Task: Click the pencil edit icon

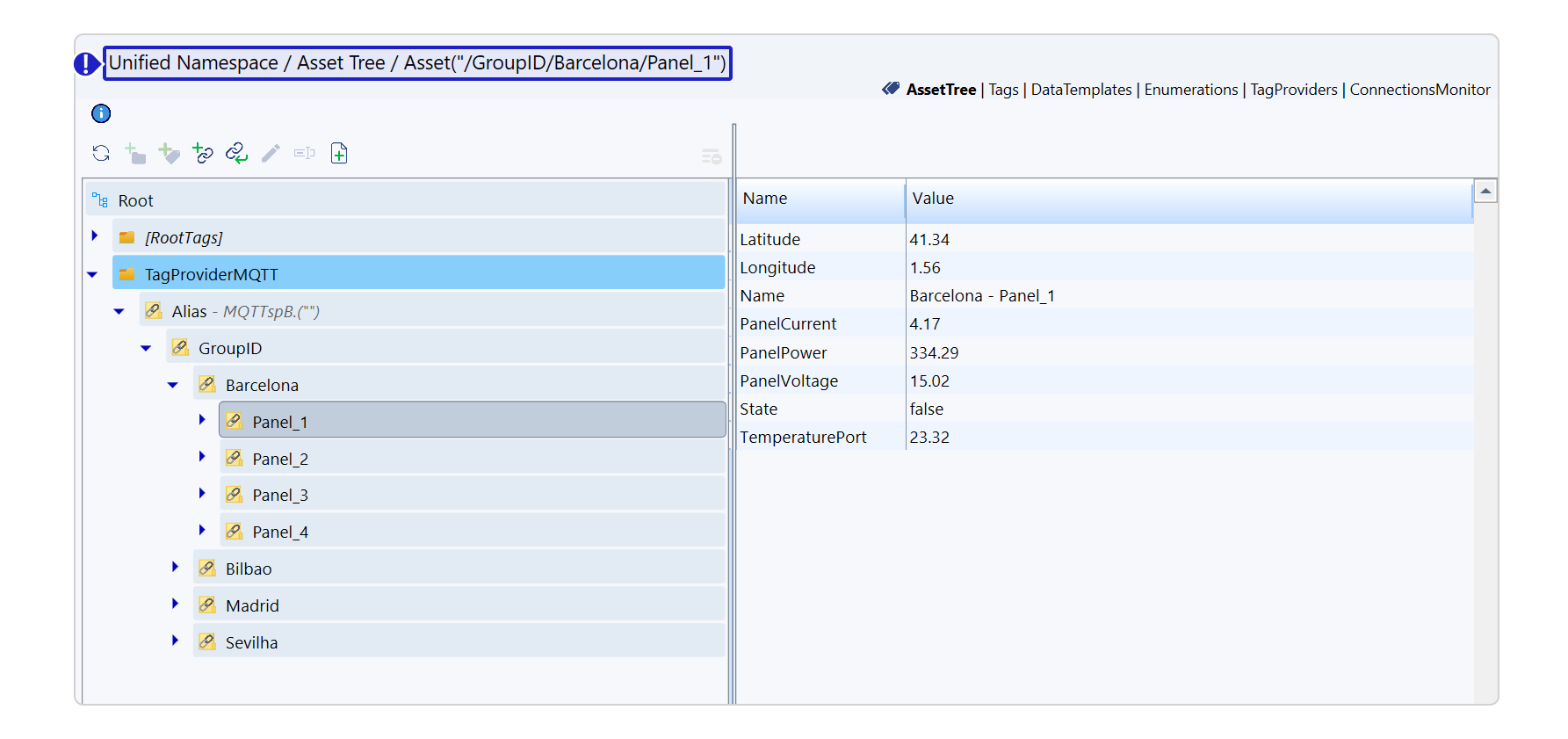Action: 271,154
